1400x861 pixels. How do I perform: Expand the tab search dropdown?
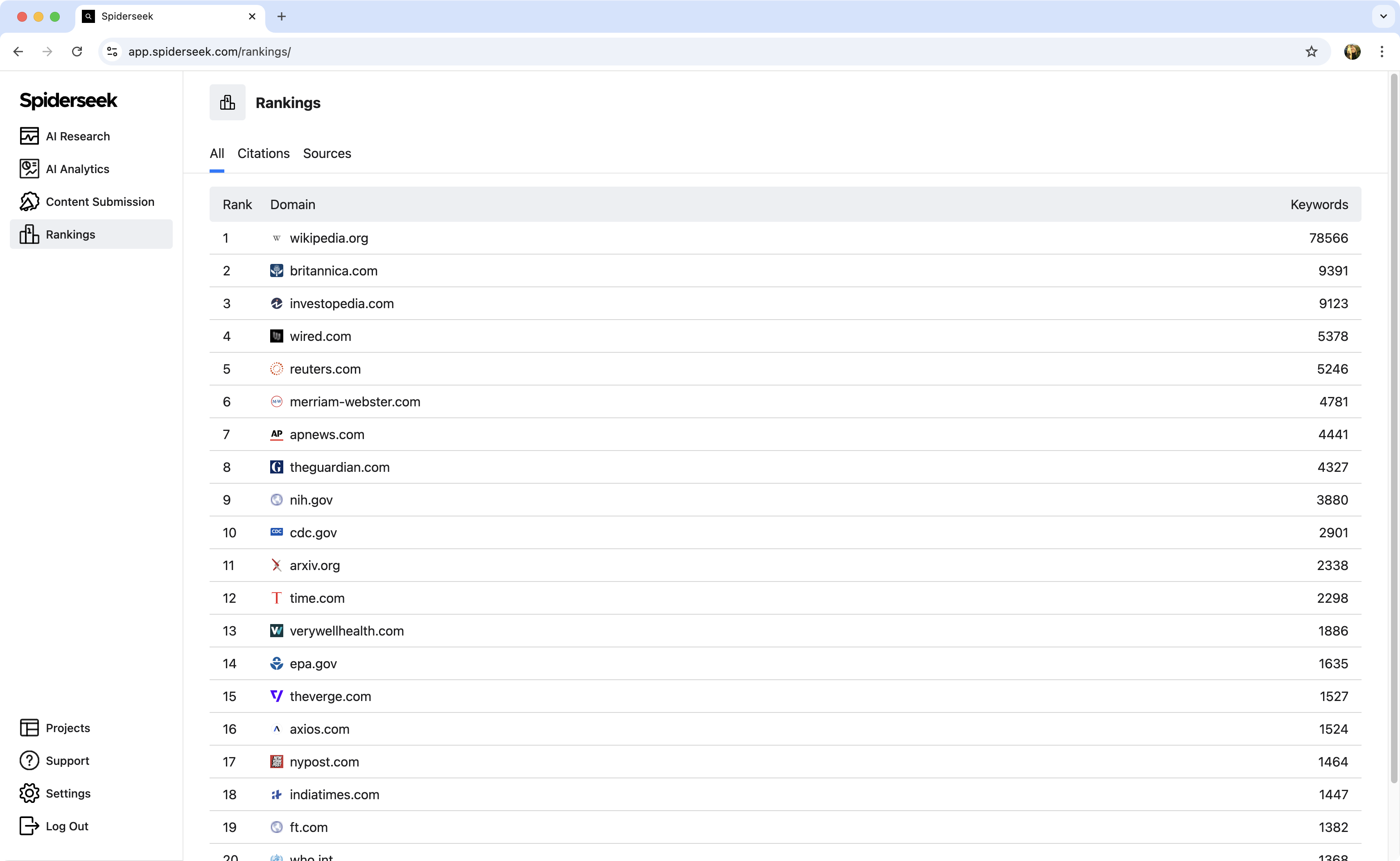1384,16
